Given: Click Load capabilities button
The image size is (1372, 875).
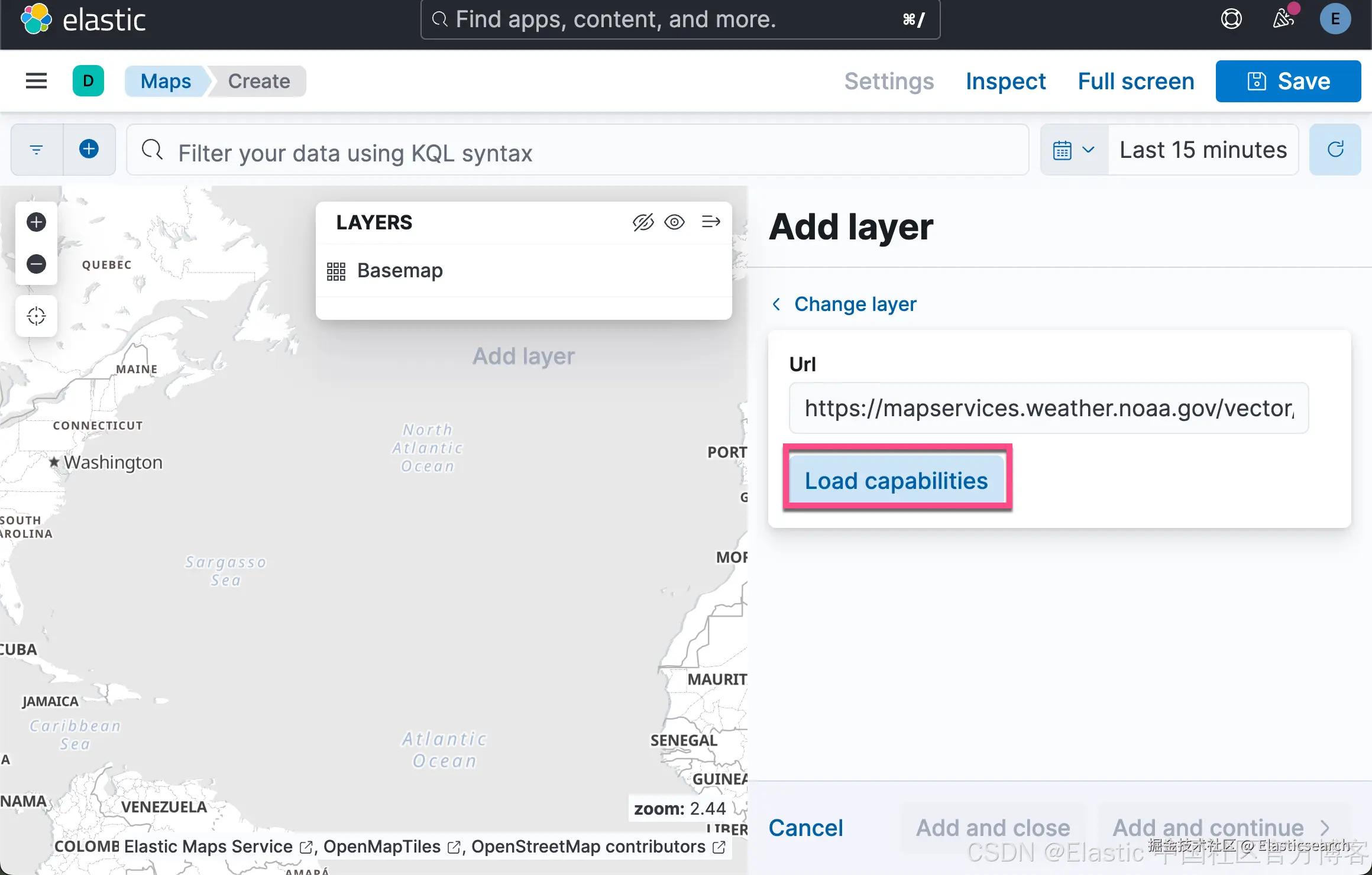Looking at the screenshot, I should 896,480.
